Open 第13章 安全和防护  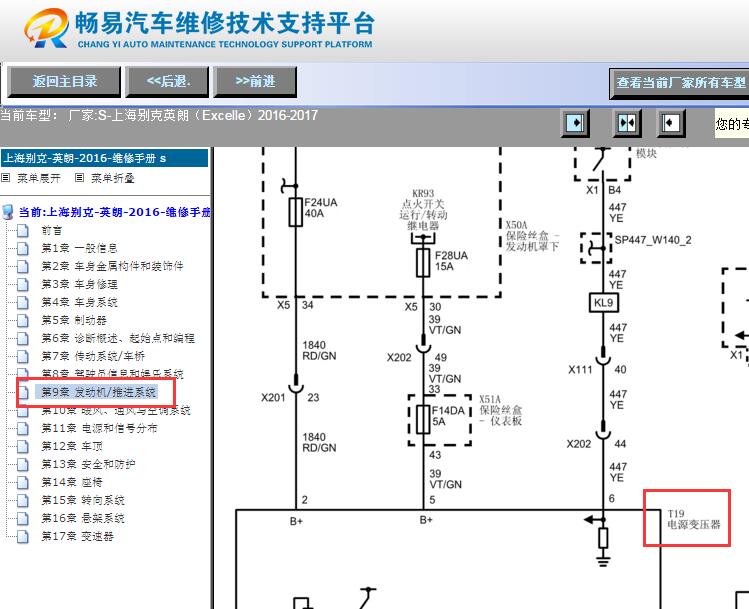click(x=88, y=464)
